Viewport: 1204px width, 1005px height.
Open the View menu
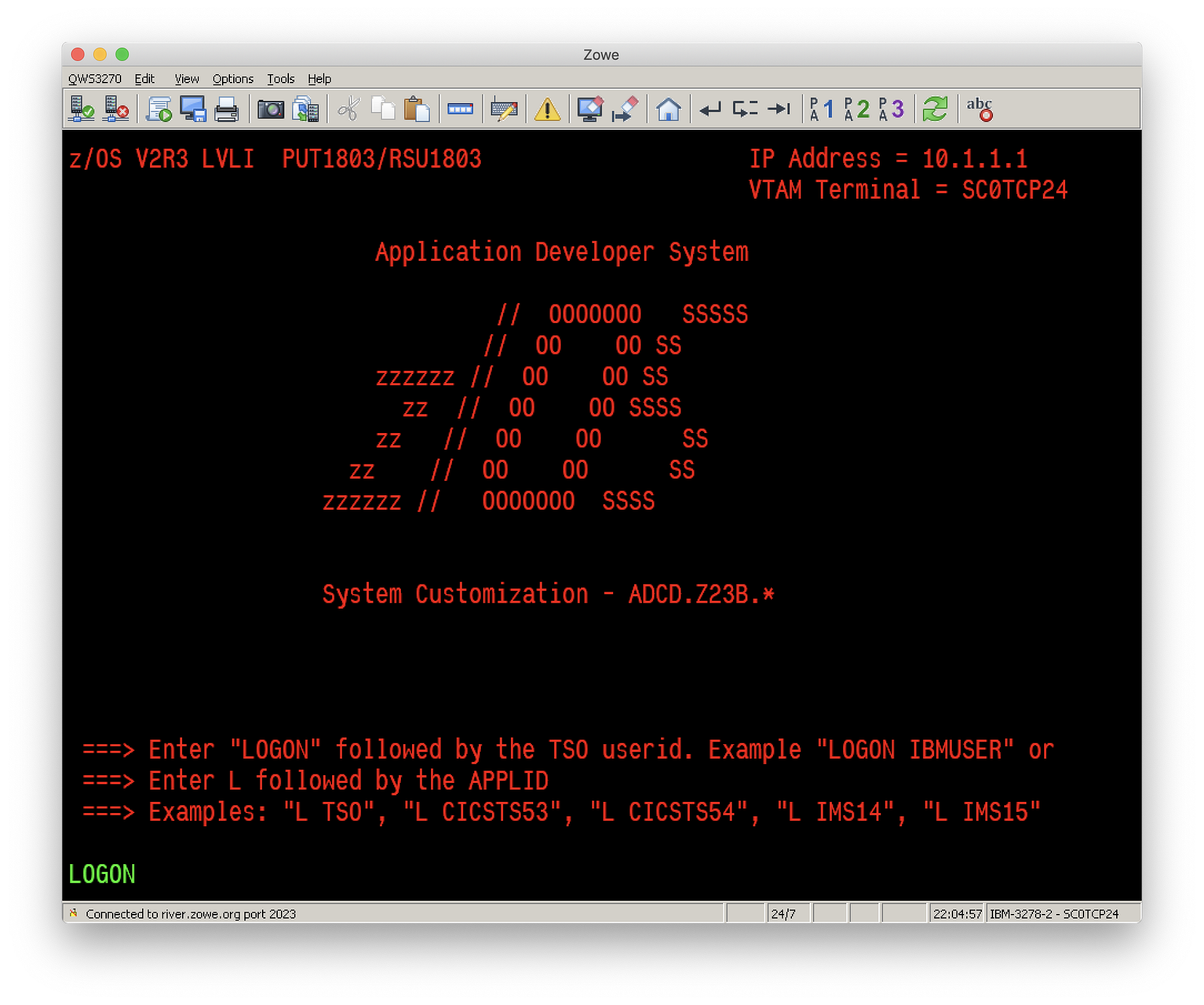click(x=187, y=79)
